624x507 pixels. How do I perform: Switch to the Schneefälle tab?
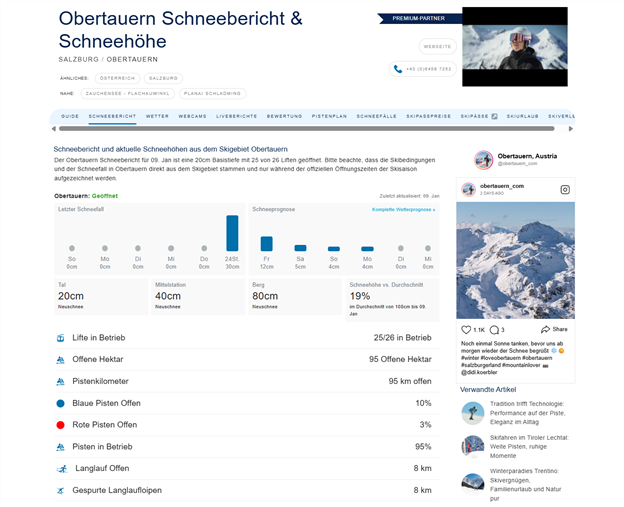click(x=376, y=116)
